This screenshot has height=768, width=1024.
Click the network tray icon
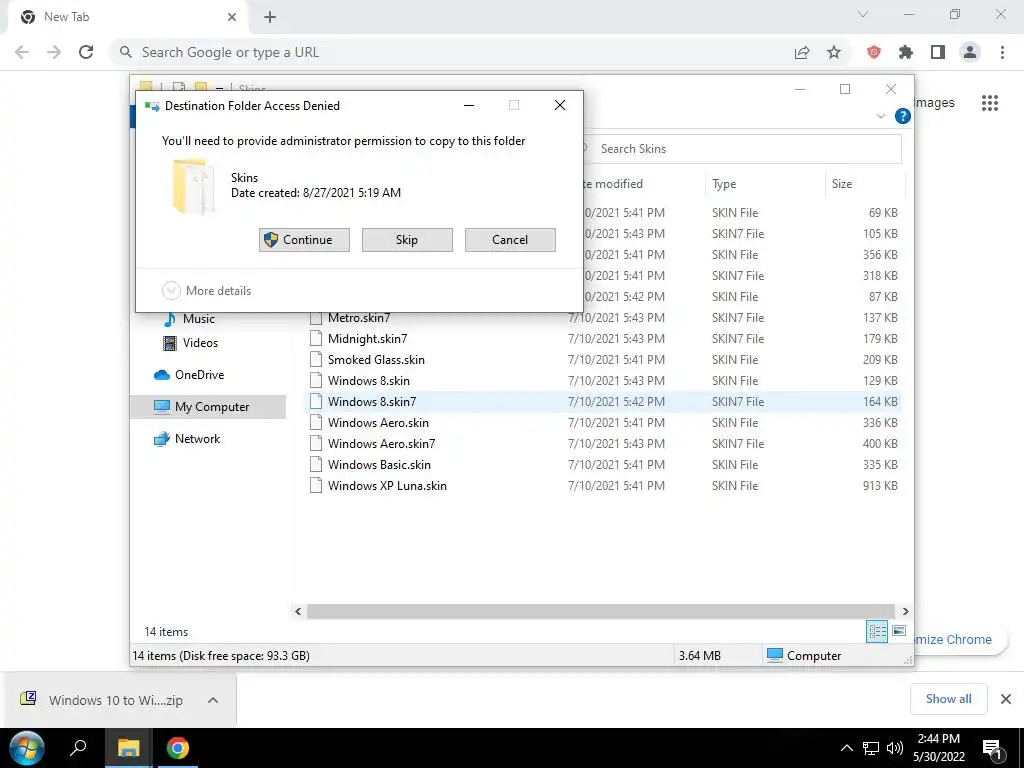click(x=871, y=748)
